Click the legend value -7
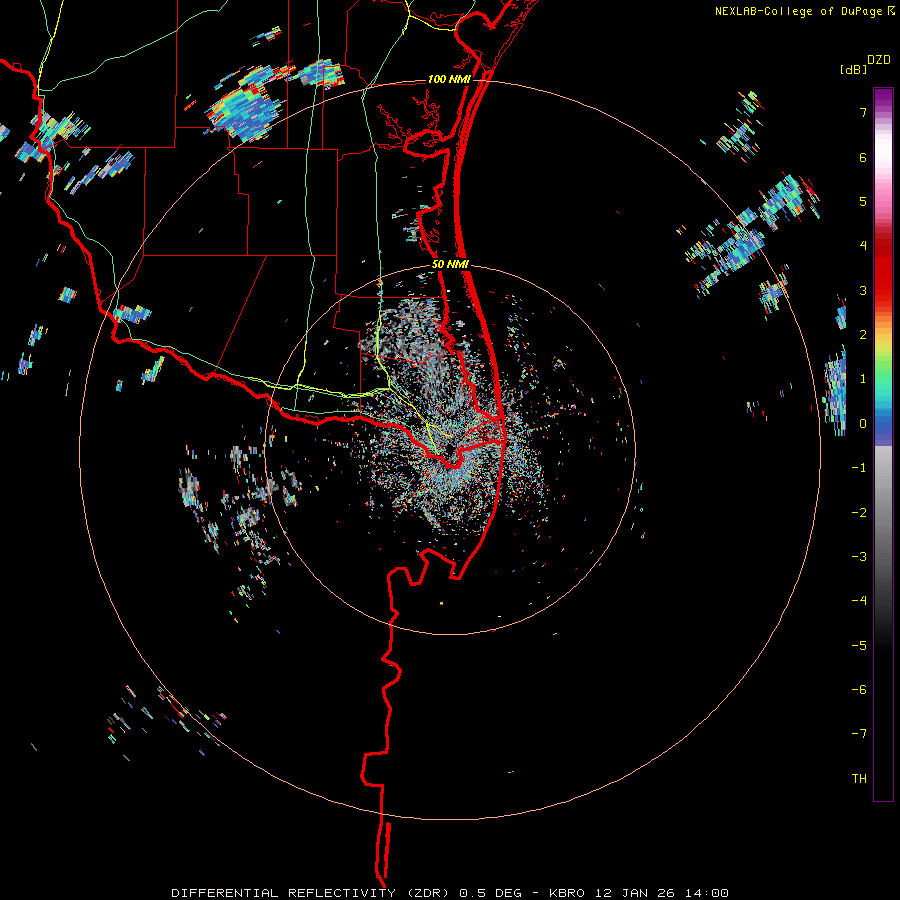Image resolution: width=900 pixels, height=900 pixels. tap(859, 734)
